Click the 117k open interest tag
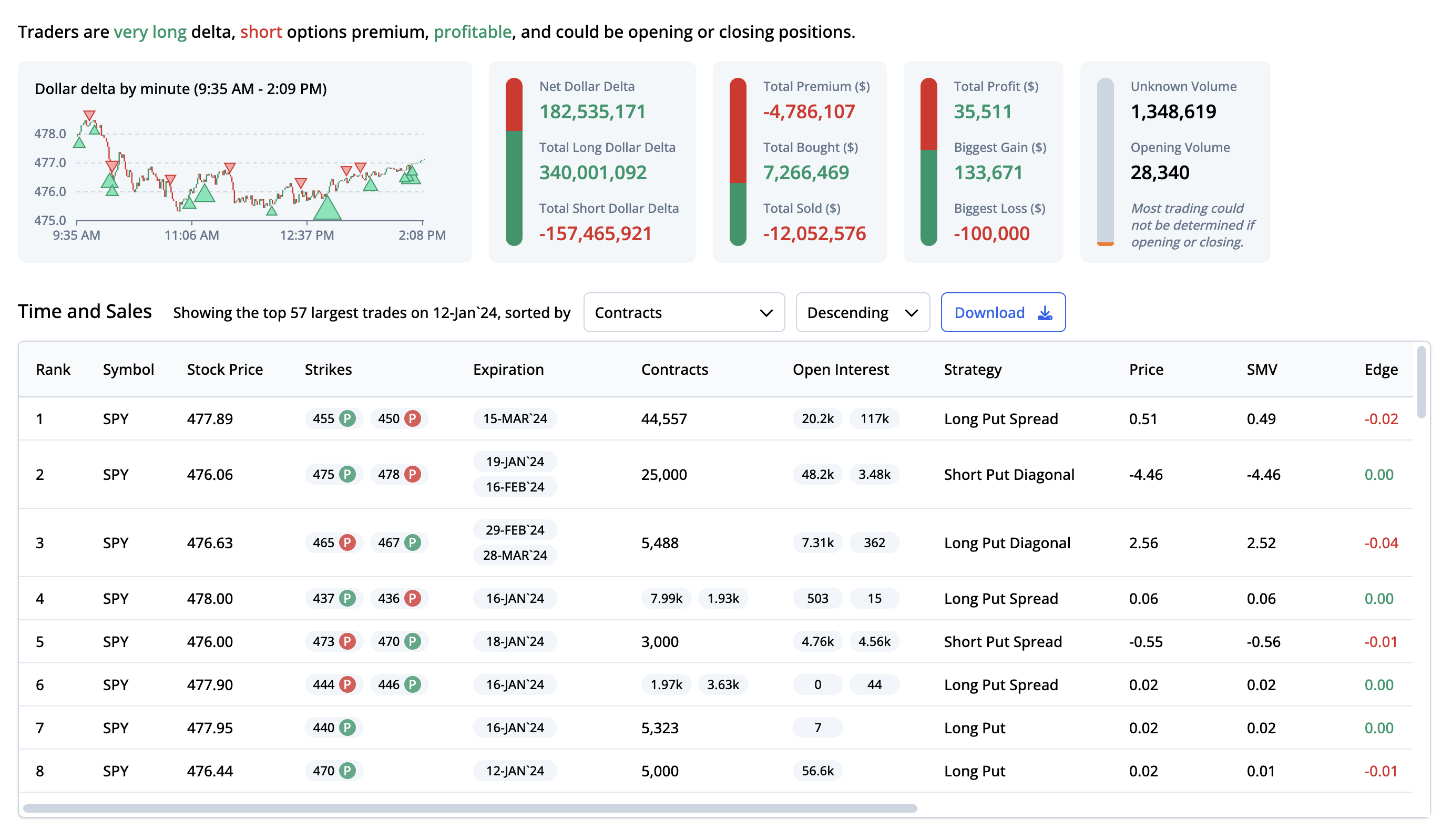Image resolution: width=1452 pixels, height=840 pixels. click(x=875, y=418)
